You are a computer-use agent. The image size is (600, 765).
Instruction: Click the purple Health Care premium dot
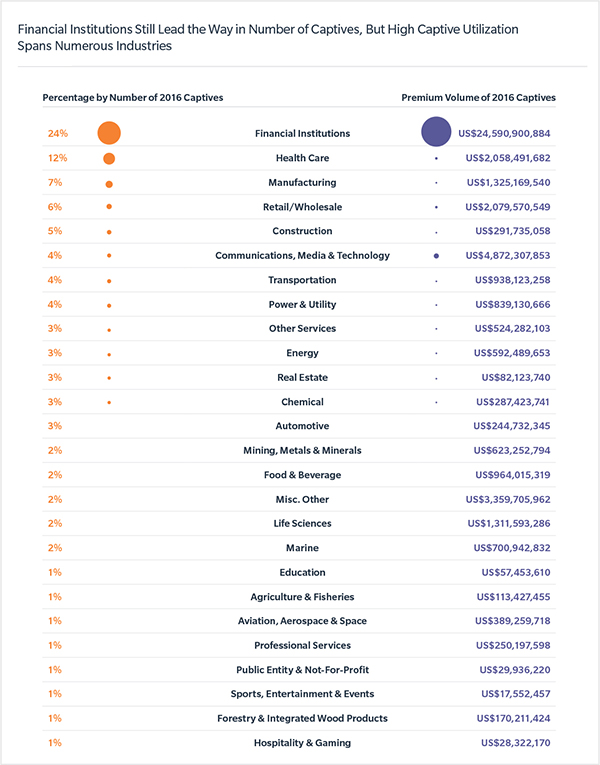click(436, 159)
